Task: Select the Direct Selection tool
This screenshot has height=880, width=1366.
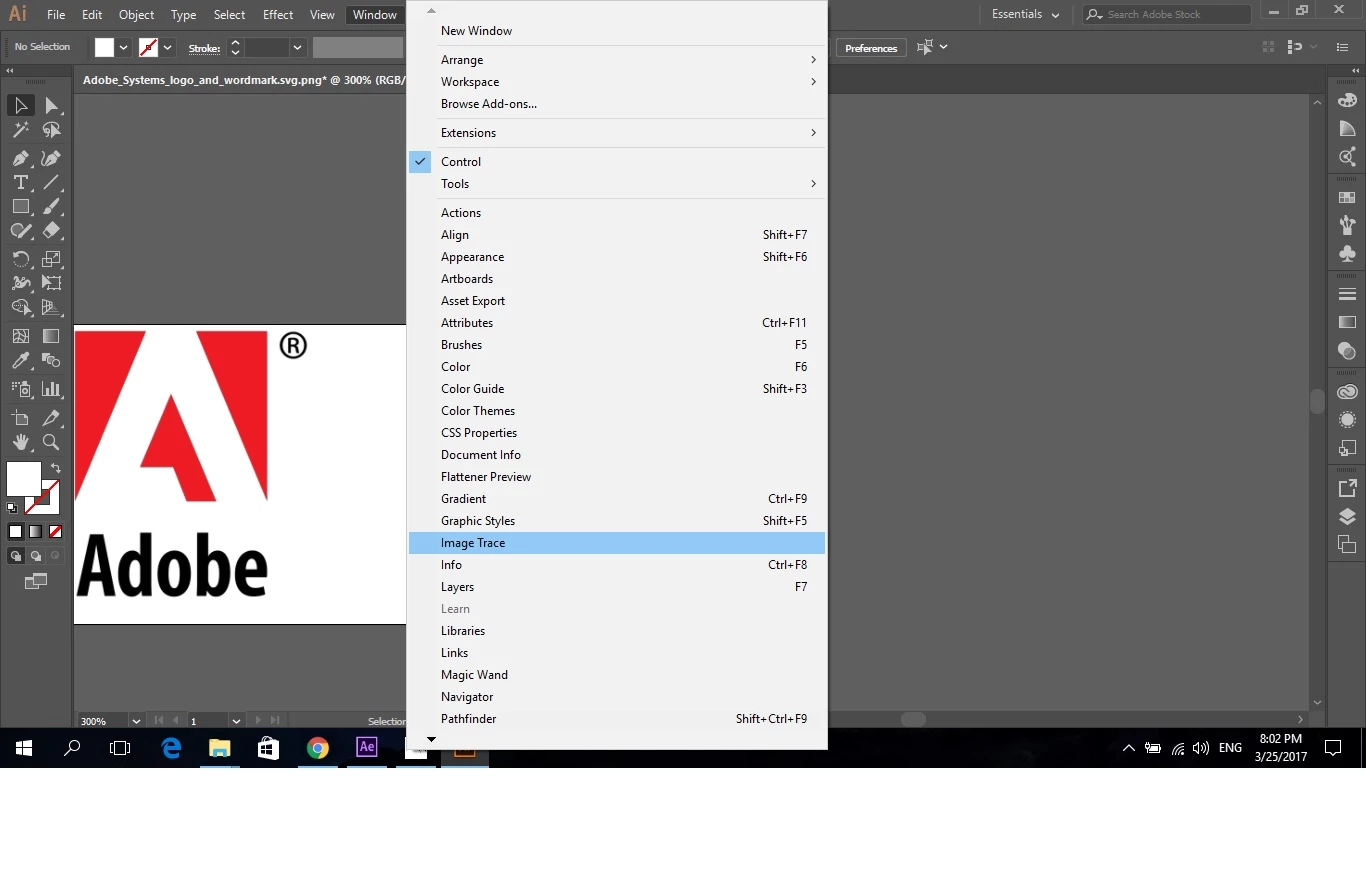Action: (51, 105)
